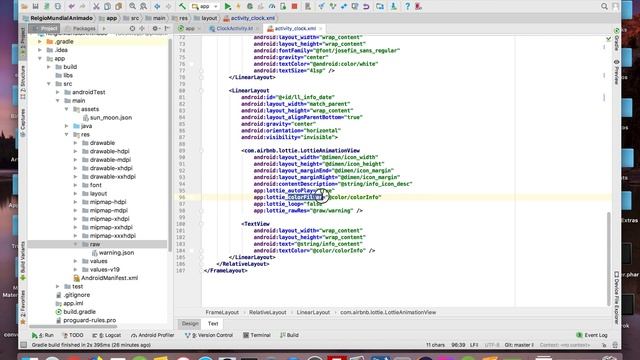Switch to Text view tab
Screen dimensions: 640x360
(x=213, y=323)
